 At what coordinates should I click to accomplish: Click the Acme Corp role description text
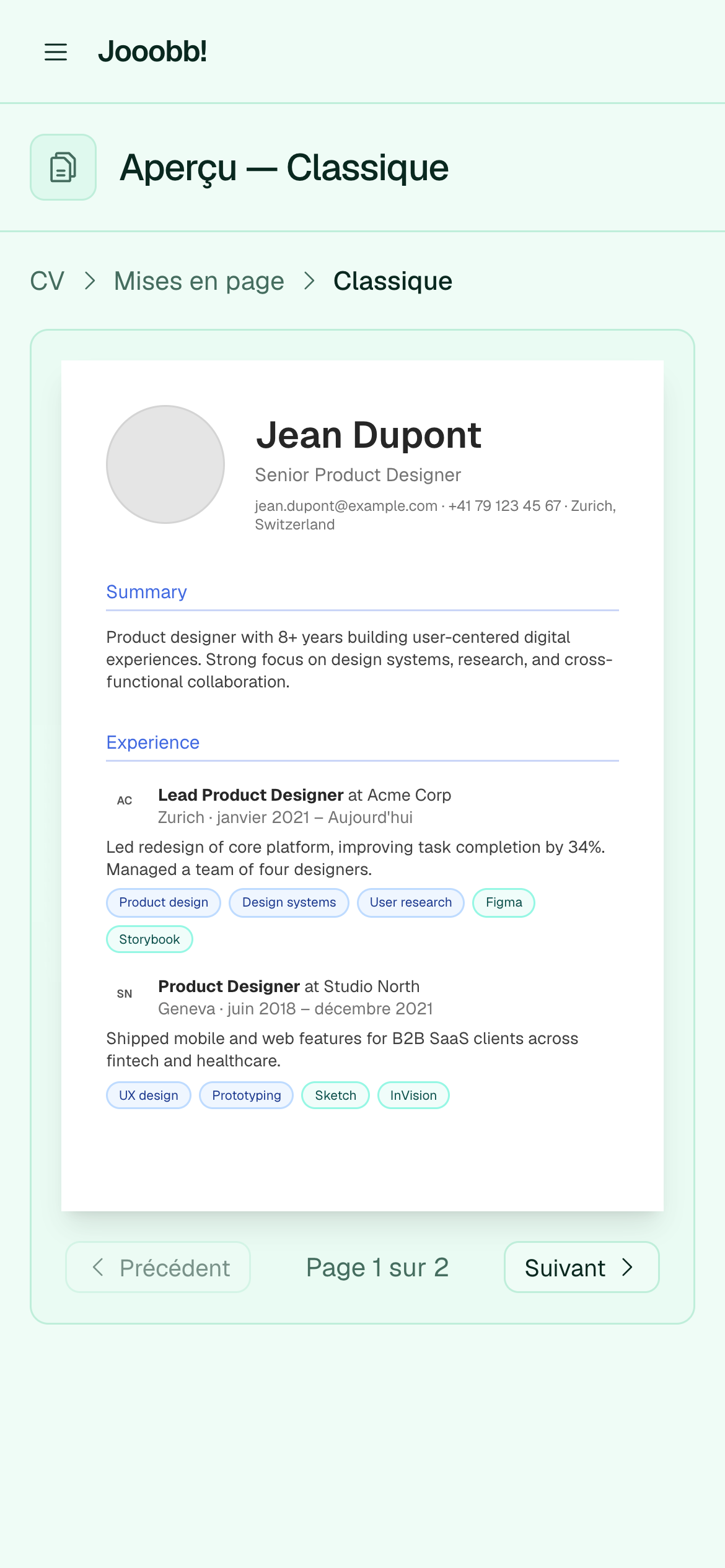356,858
